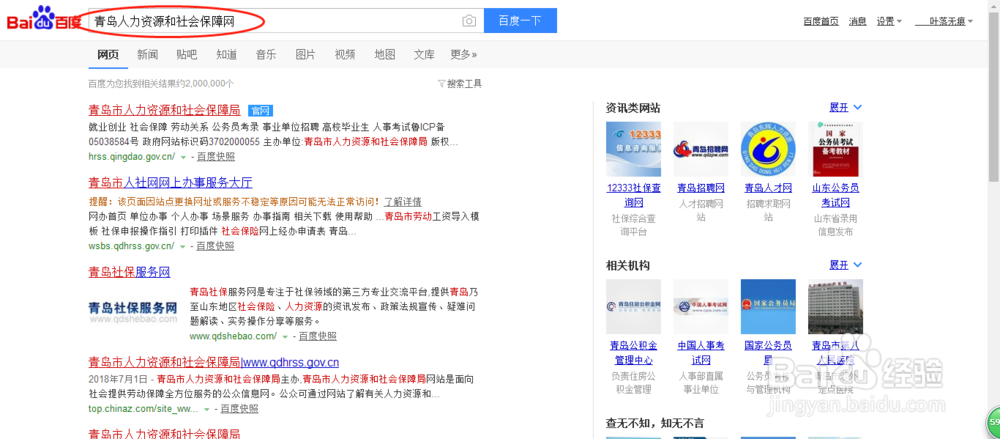Image resolution: width=1000 pixels, height=439 pixels.
Task: Open 百度快照 for top.chinaz.com
Action: tap(239, 409)
